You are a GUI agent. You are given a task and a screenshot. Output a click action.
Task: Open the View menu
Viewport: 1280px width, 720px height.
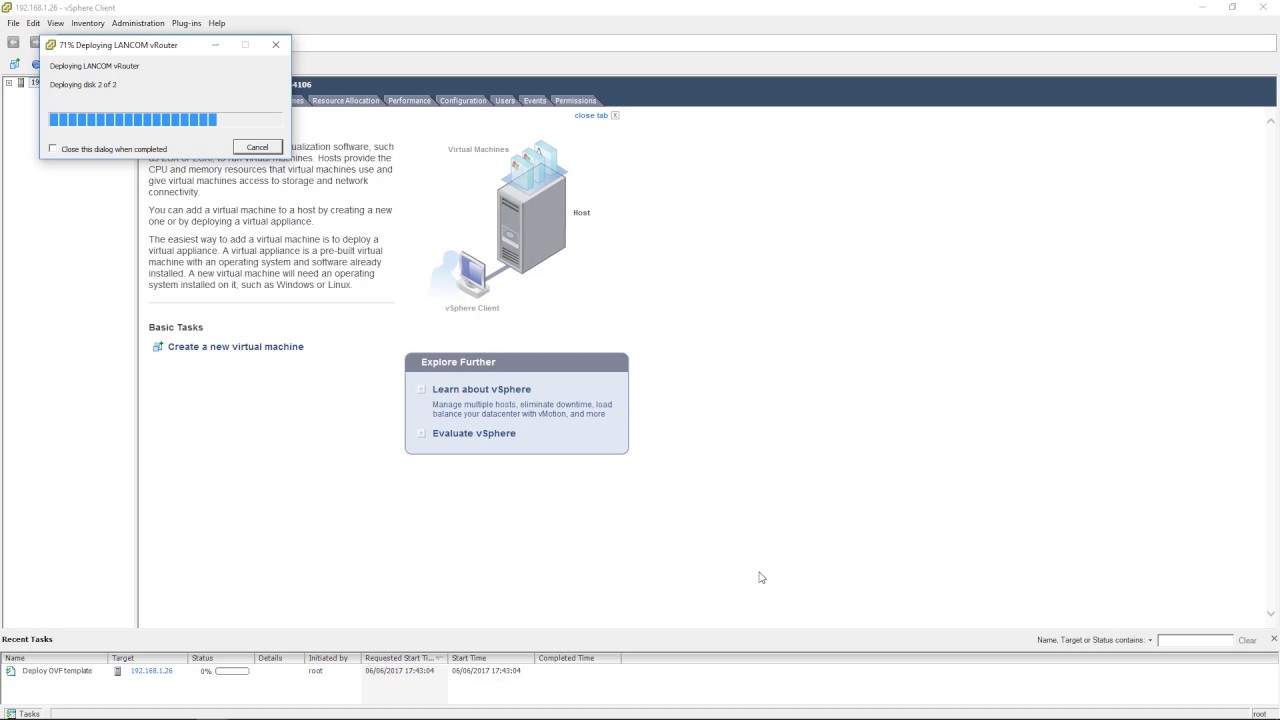[x=55, y=23]
